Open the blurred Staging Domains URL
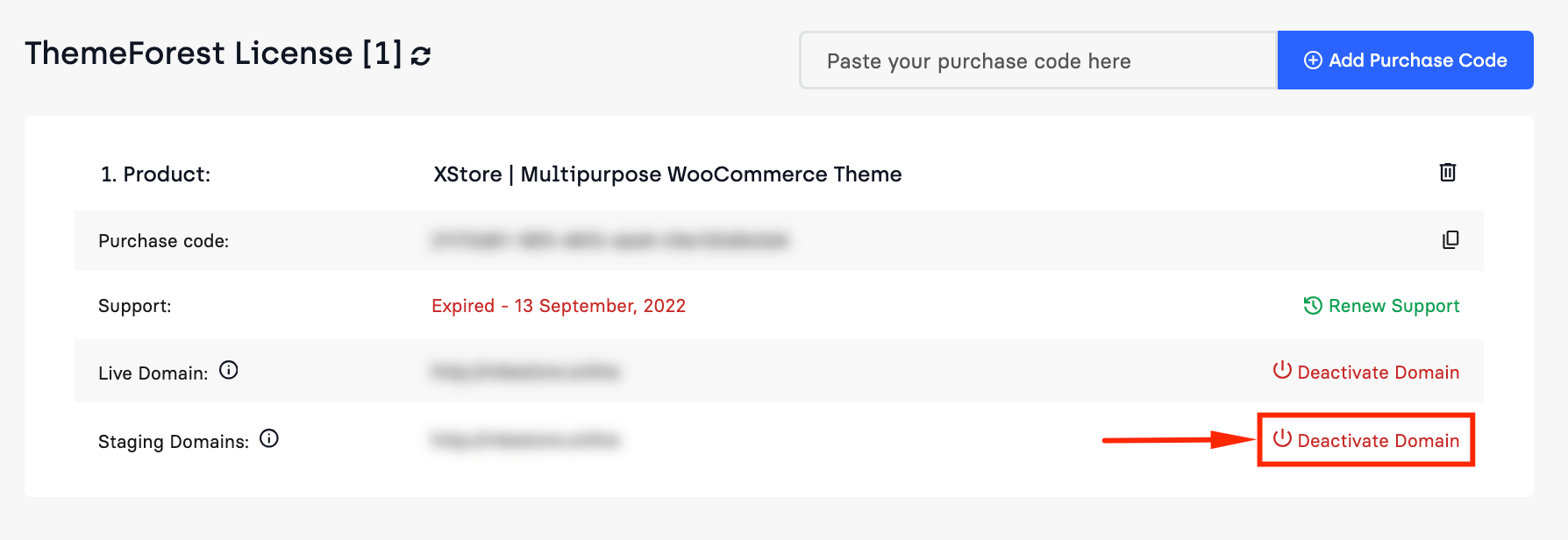The height and width of the screenshot is (540, 1568). click(525, 439)
